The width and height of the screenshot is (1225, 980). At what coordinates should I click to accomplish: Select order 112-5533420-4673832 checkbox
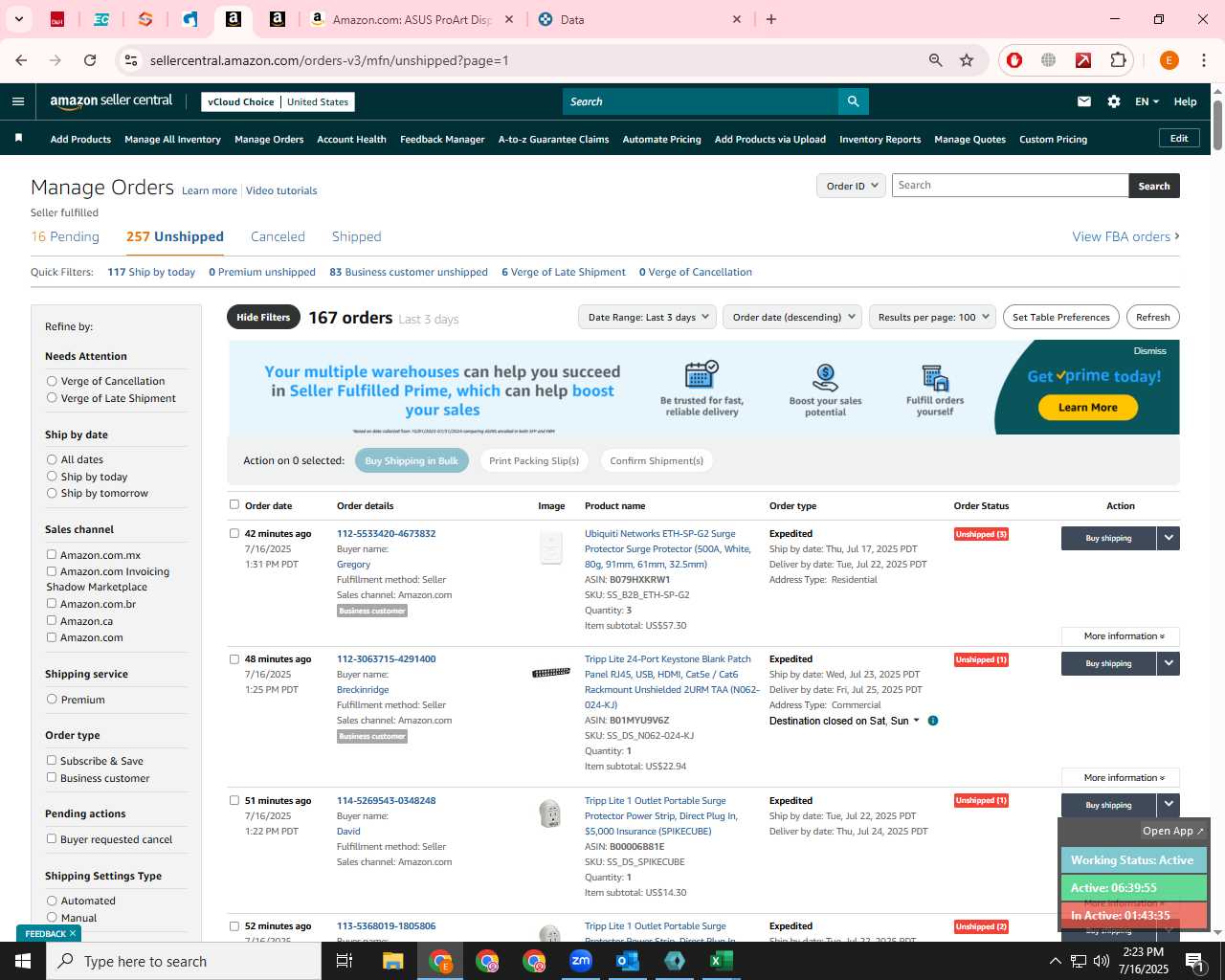point(234,534)
